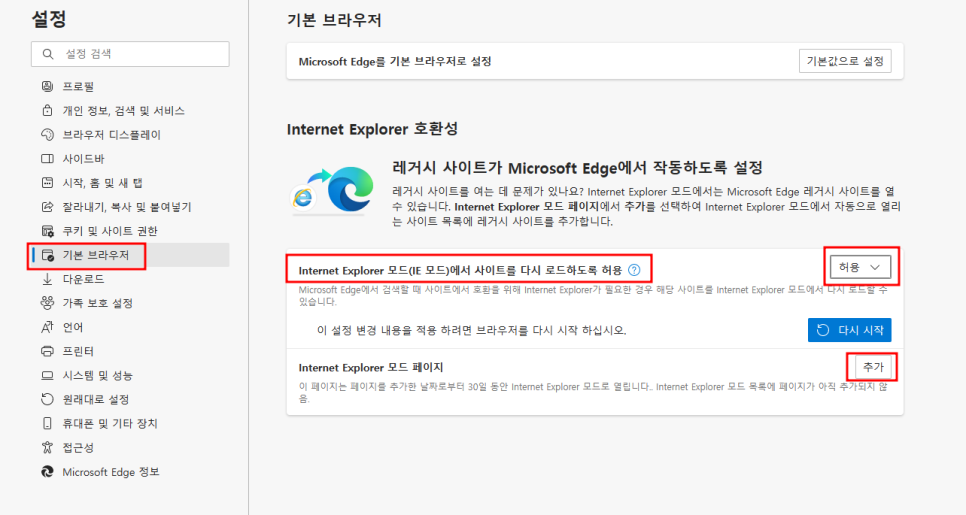Click the lock icon beside 개인 정보, 검색 및 서비스
This screenshot has height=515, width=966.
tap(47, 110)
